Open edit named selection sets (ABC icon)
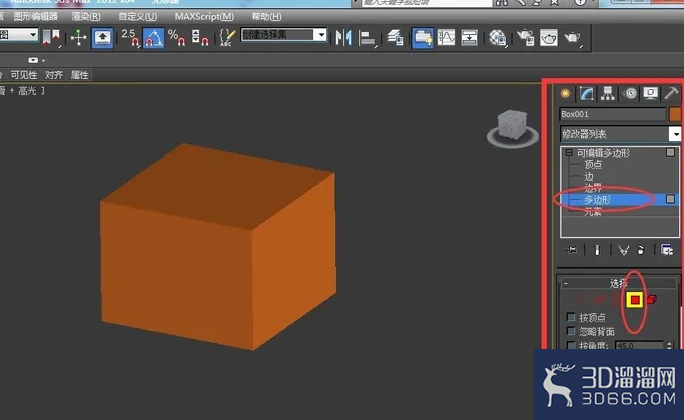 227,38
